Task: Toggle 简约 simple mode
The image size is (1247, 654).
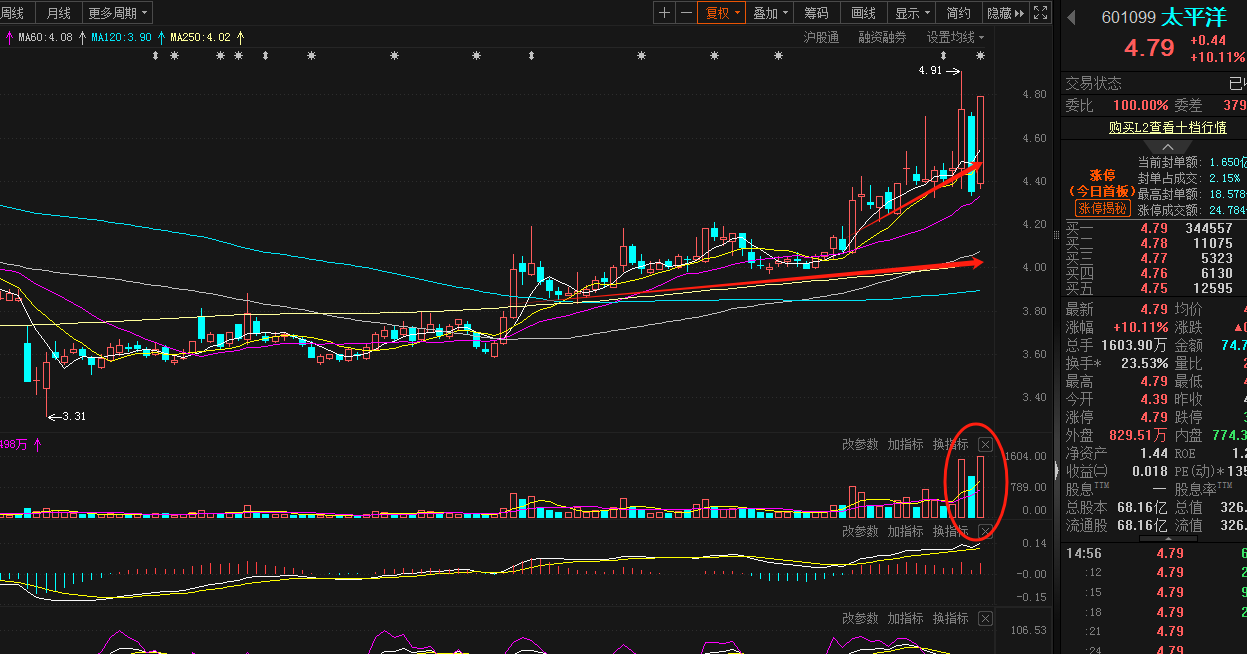Action: [958, 13]
